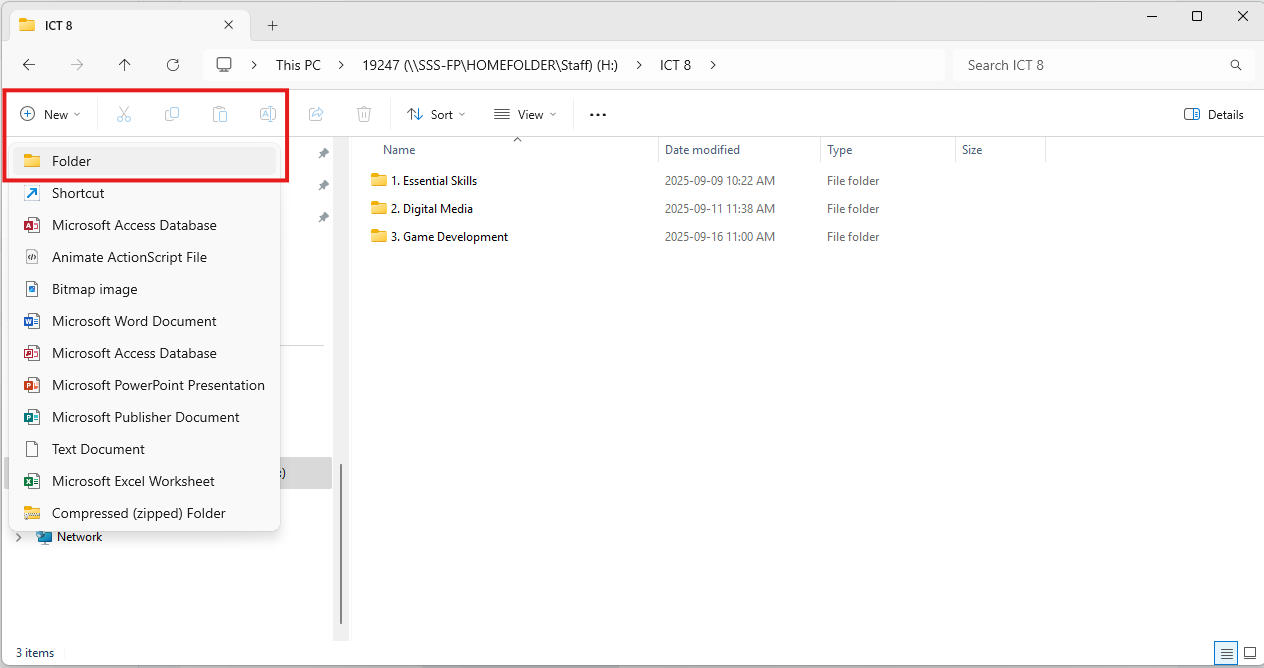The height and width of the screenshot is (668, 1264).
Task: Click the Share icon in the toolbar
Action: 316,114
